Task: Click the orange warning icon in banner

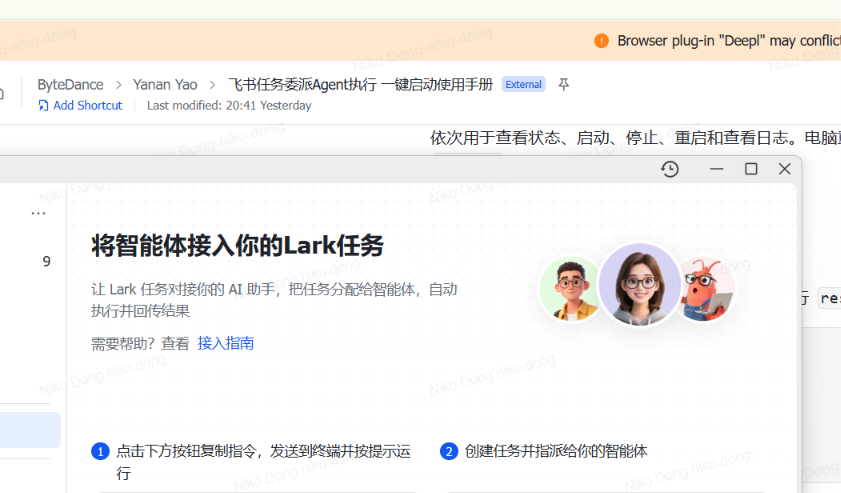Action: click(601, 41)
